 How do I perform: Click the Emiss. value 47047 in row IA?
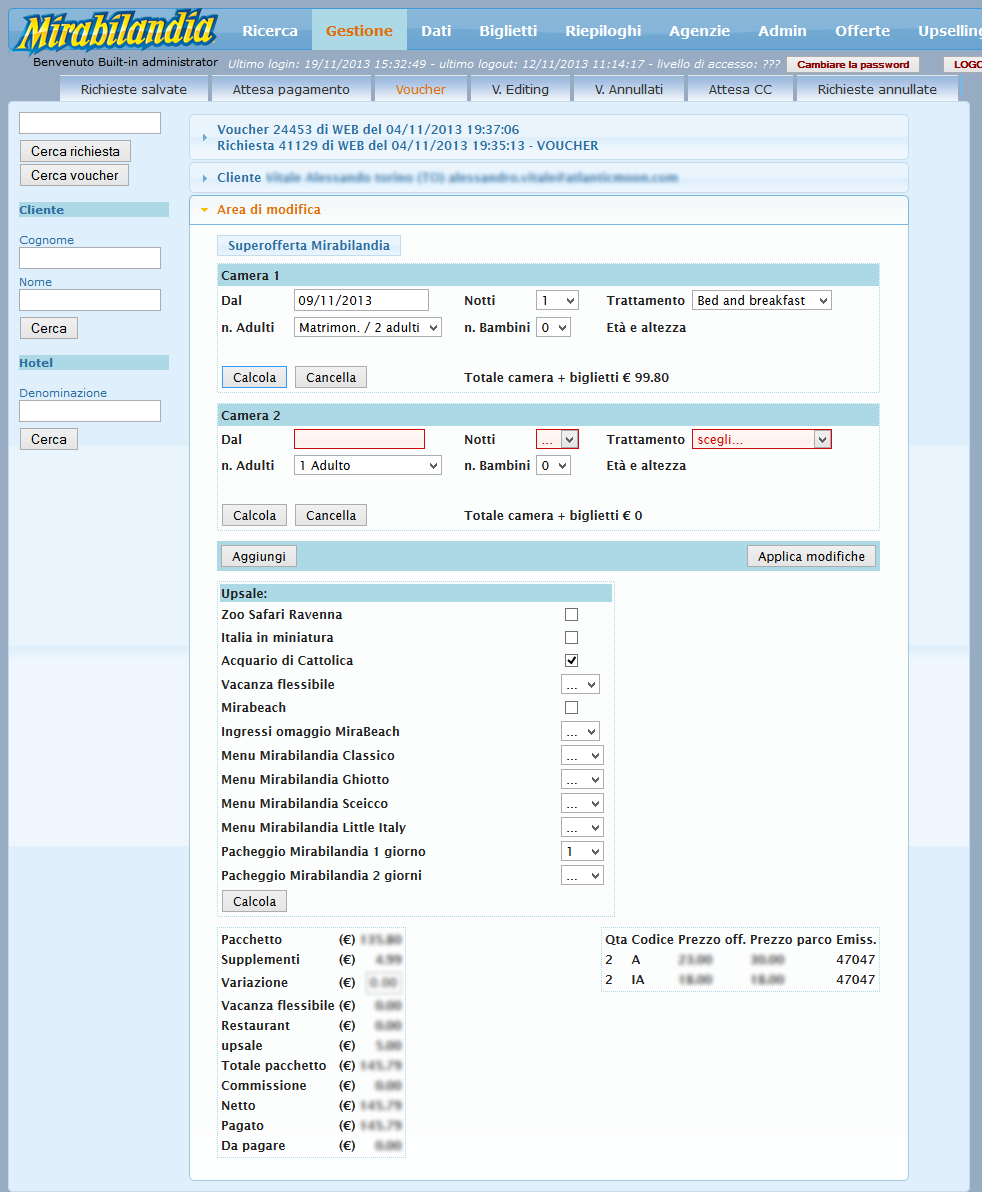(x=856, y=980)
